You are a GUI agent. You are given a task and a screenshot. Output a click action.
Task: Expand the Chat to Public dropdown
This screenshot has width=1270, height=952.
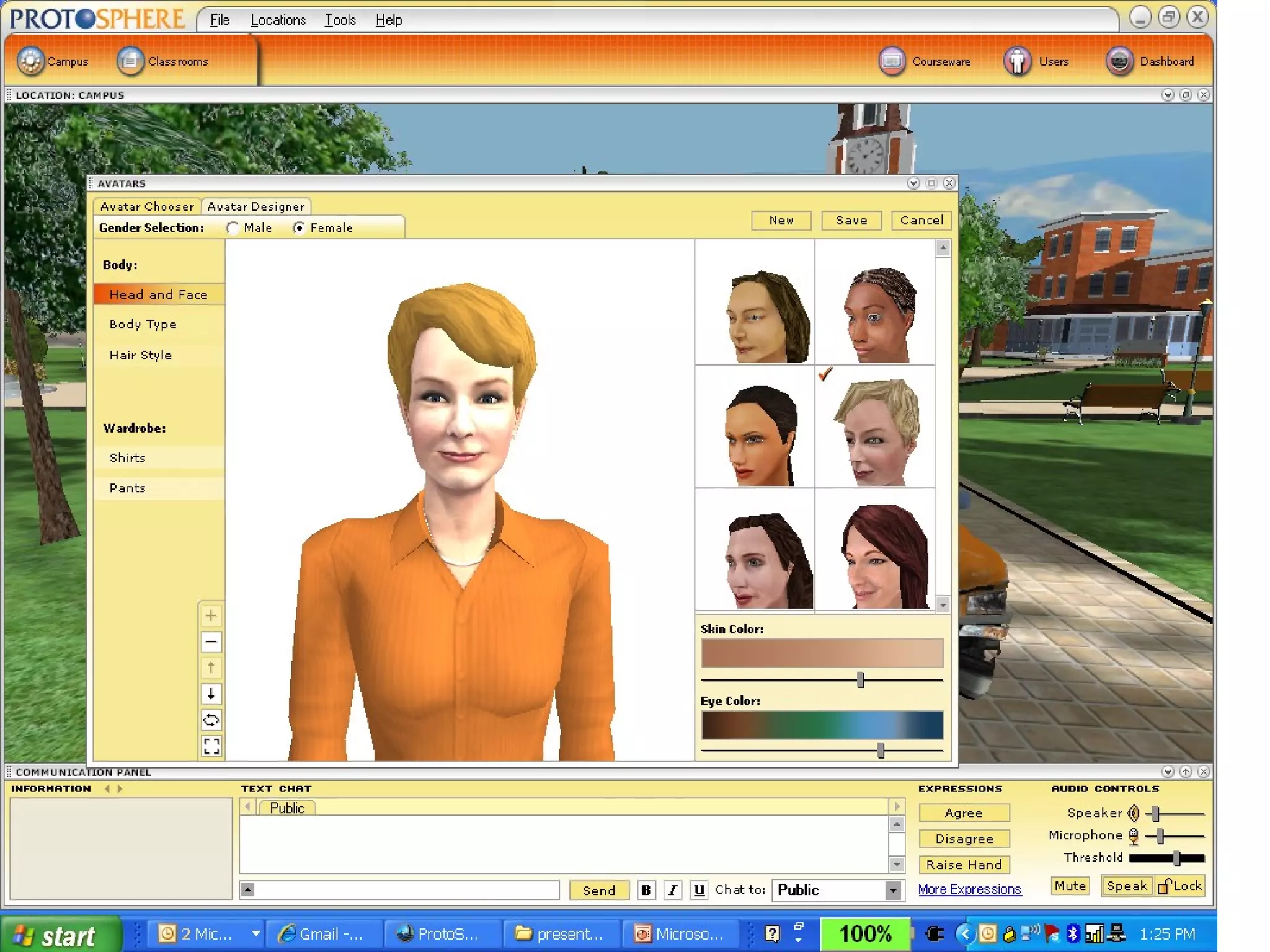coord(892,890)
